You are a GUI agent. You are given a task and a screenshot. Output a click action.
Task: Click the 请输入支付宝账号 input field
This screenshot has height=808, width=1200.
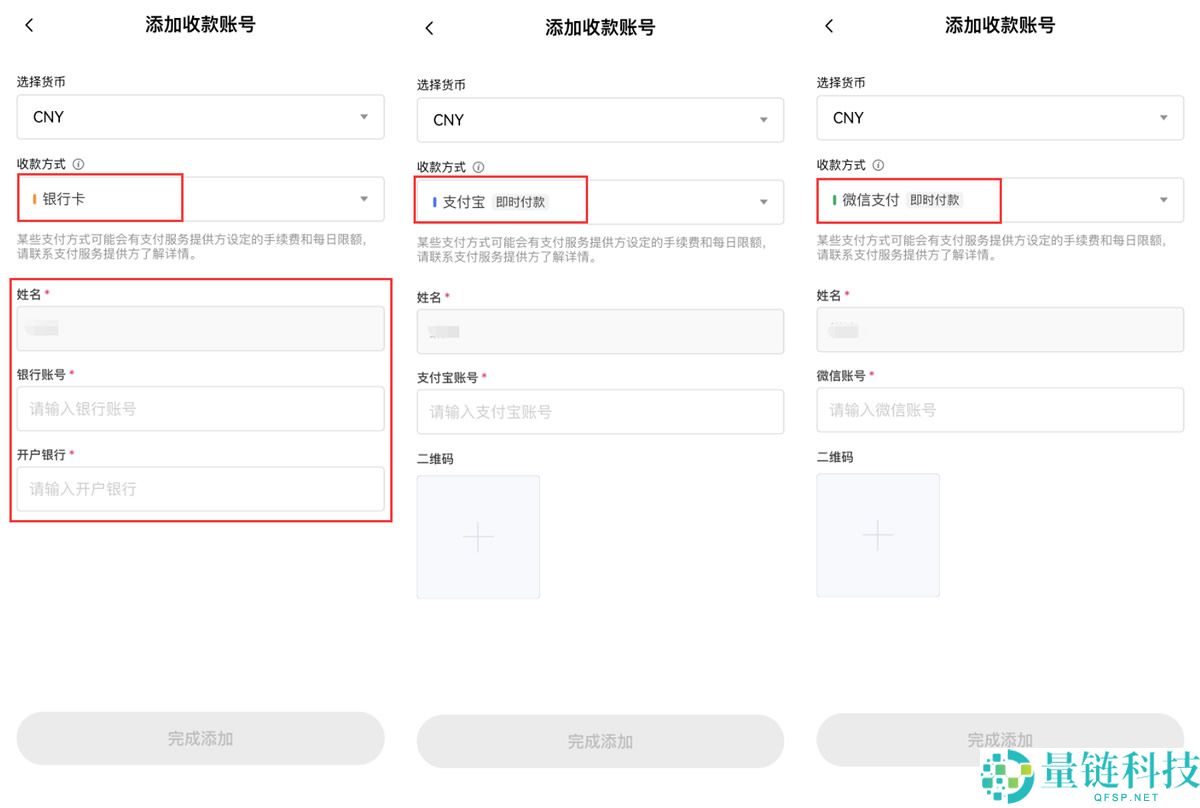pyautogui.click(x=600, y=411)
